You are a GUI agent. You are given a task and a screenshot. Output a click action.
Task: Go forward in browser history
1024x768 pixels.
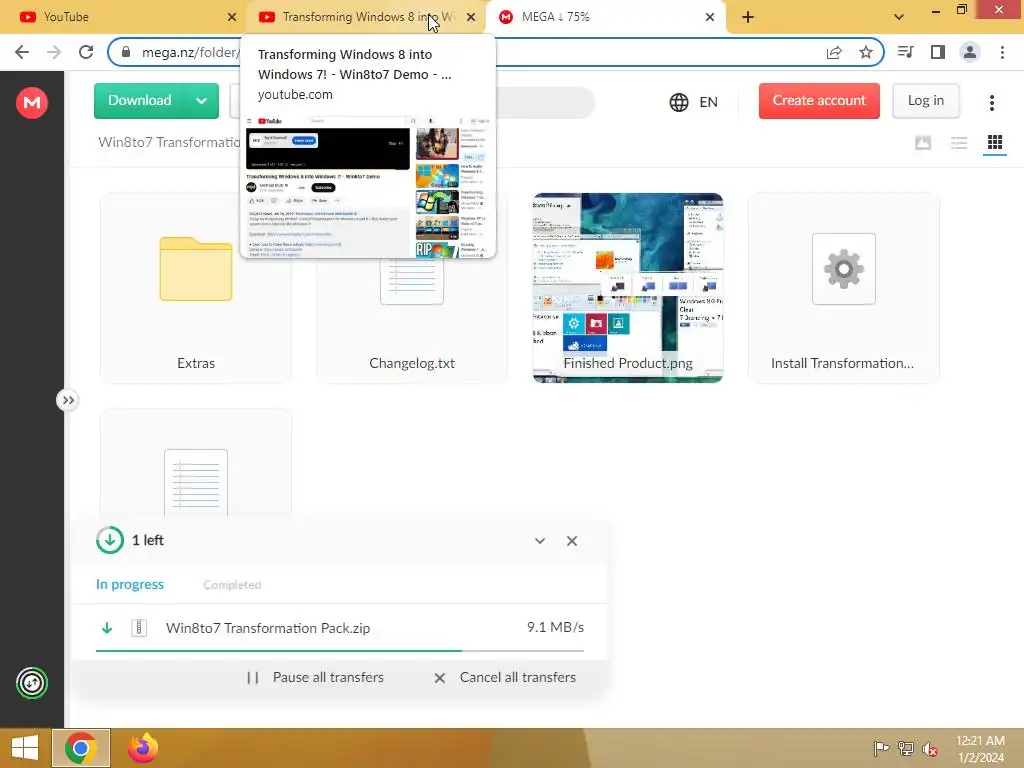tap(54, 52)
